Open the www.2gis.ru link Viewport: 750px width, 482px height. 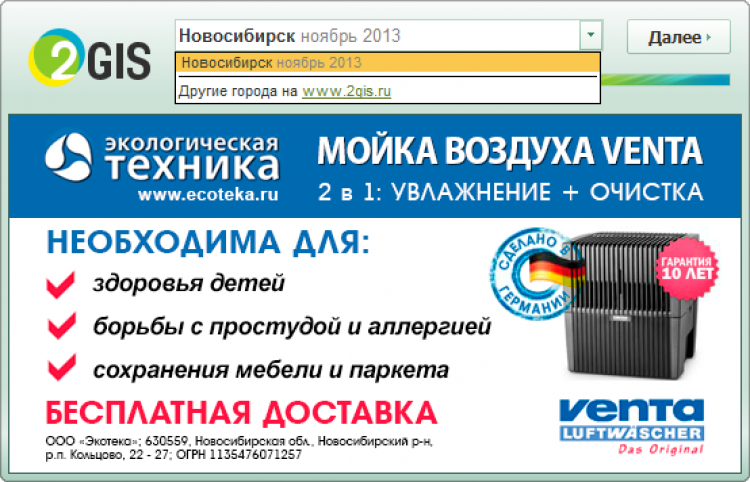point(346,91)
